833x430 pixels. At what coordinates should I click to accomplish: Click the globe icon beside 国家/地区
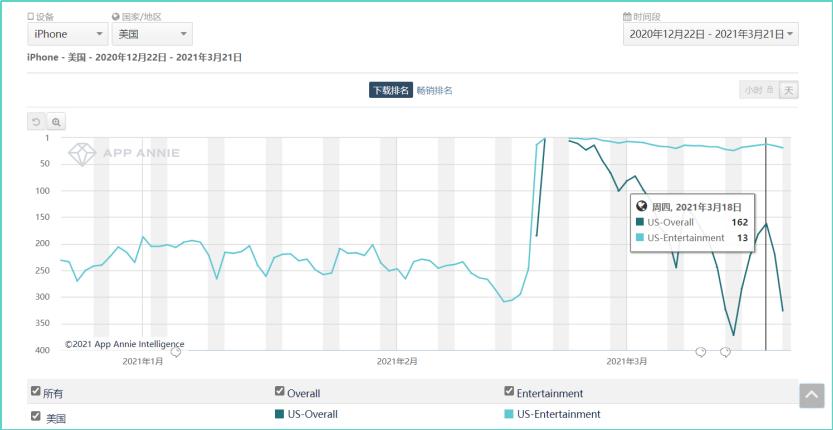(116, 17)
